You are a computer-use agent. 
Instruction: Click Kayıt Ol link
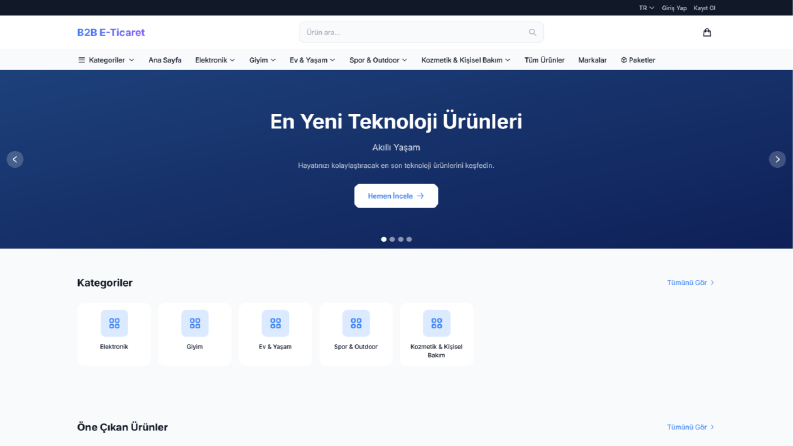point(704,8)
